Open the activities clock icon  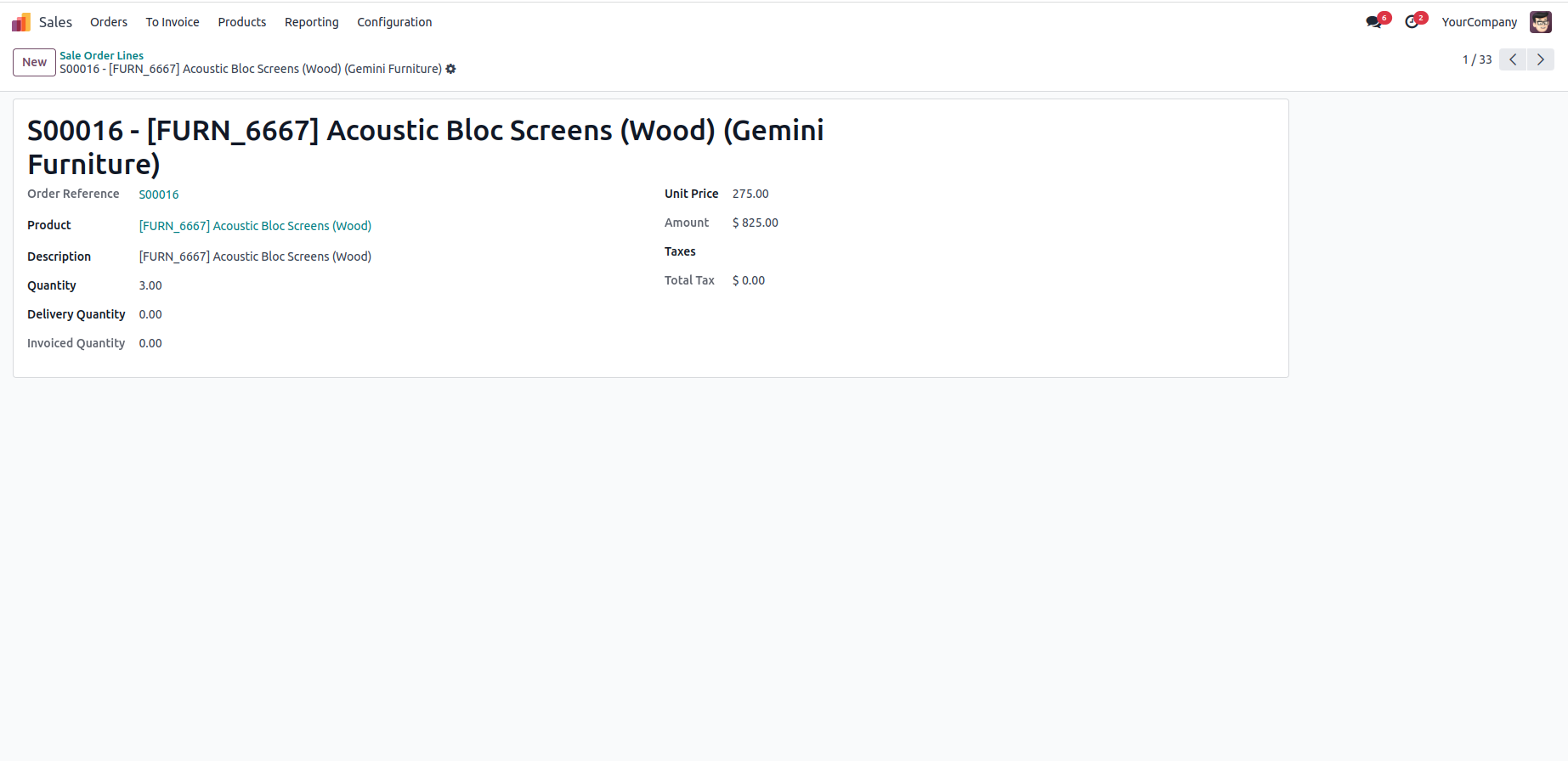[1412, 22]
